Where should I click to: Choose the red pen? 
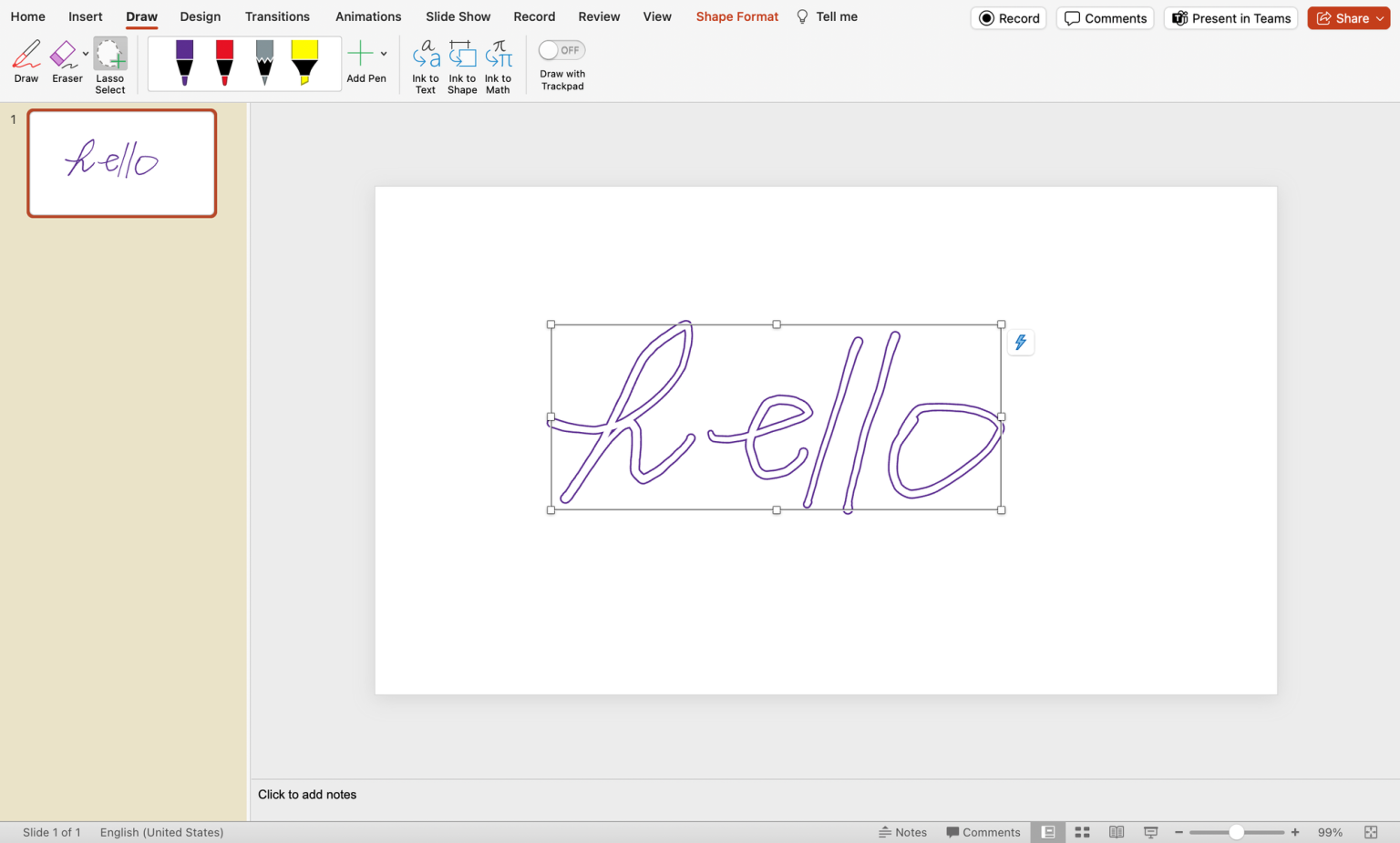(x=224, y=63)
